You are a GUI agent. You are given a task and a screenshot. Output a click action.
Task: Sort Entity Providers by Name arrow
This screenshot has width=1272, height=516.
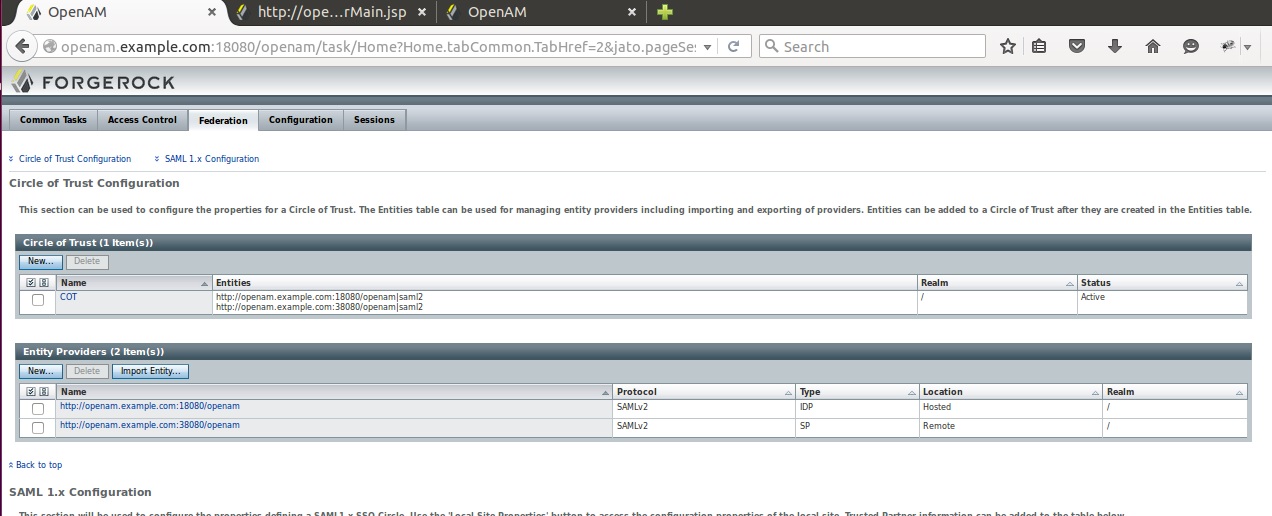pos(605,393)
